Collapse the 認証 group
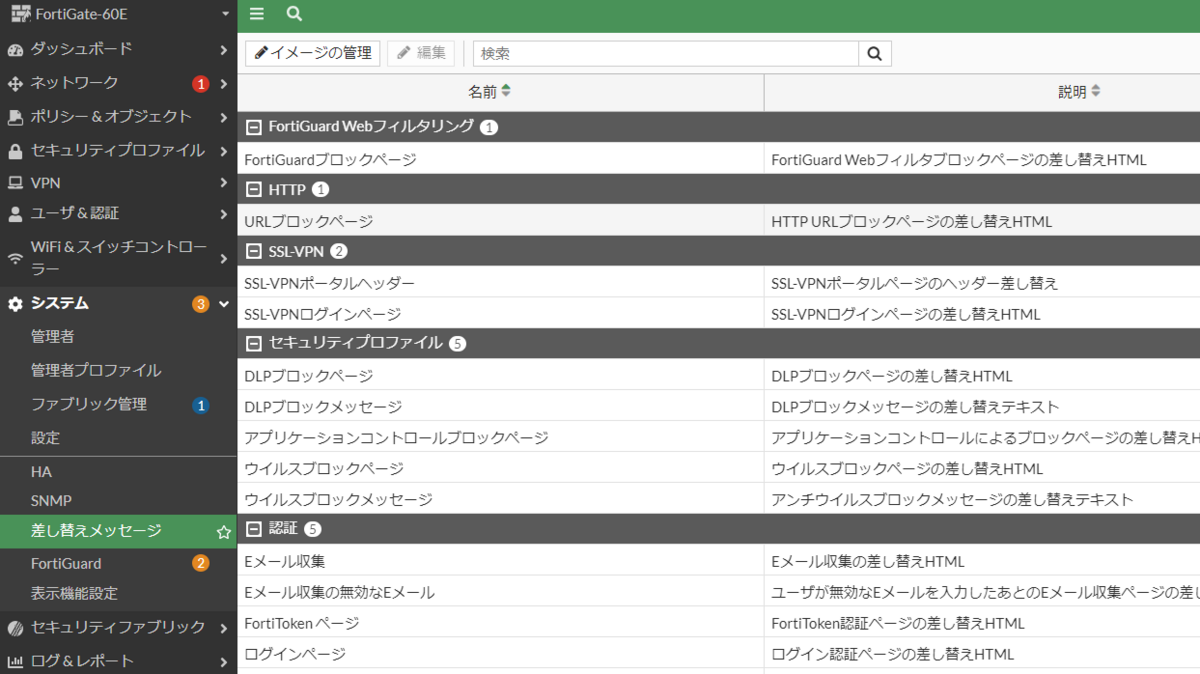This screenshot has width=1200, height=674. 254,528
